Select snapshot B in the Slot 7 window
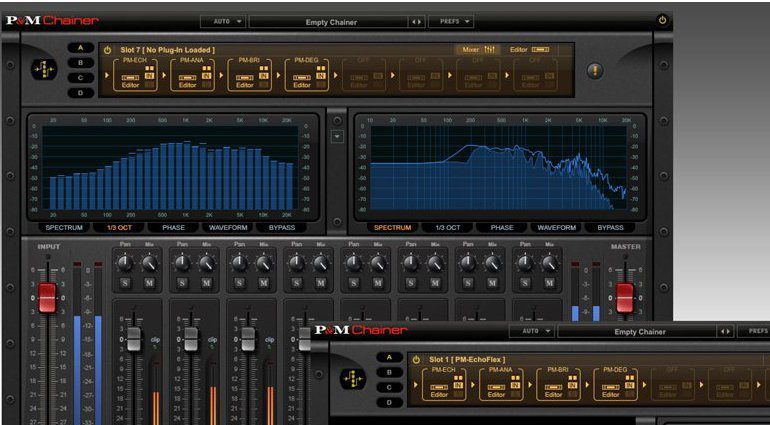Screen dimensions: 770x425 coord(81,63)
